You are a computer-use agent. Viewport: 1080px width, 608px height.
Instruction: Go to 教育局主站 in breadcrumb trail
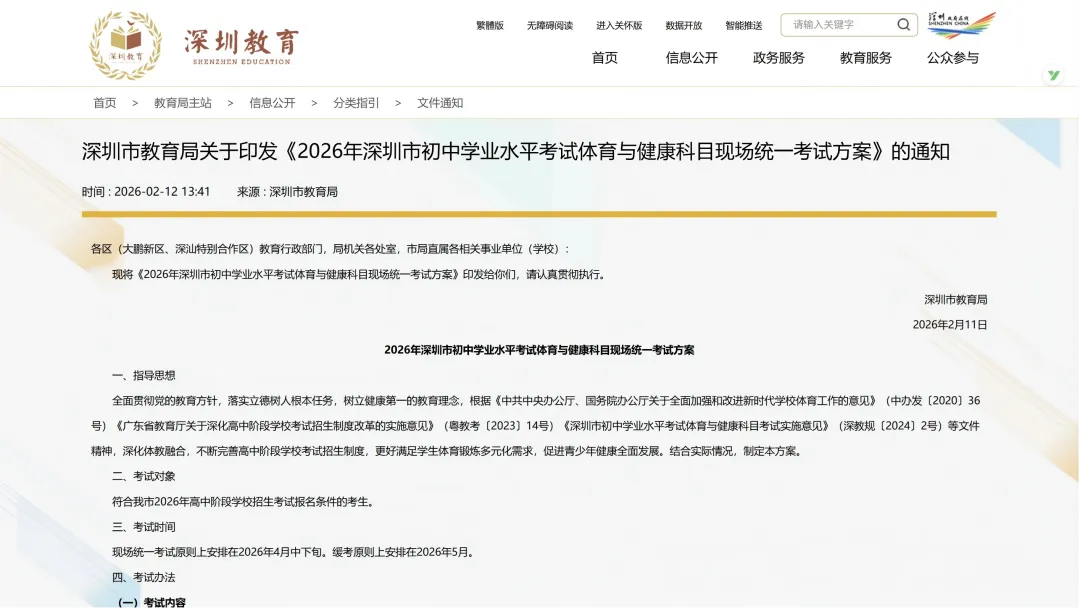[x=180, y=102]
